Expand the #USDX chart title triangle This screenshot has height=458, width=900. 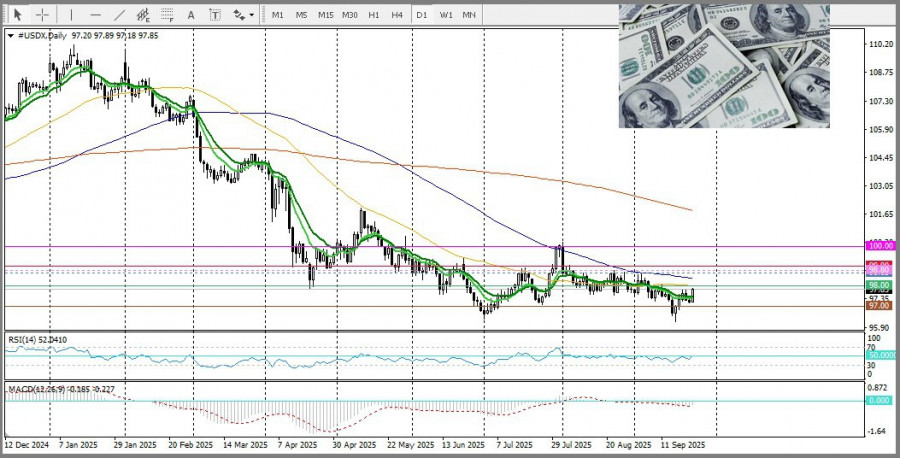click(x=10, y=35)
